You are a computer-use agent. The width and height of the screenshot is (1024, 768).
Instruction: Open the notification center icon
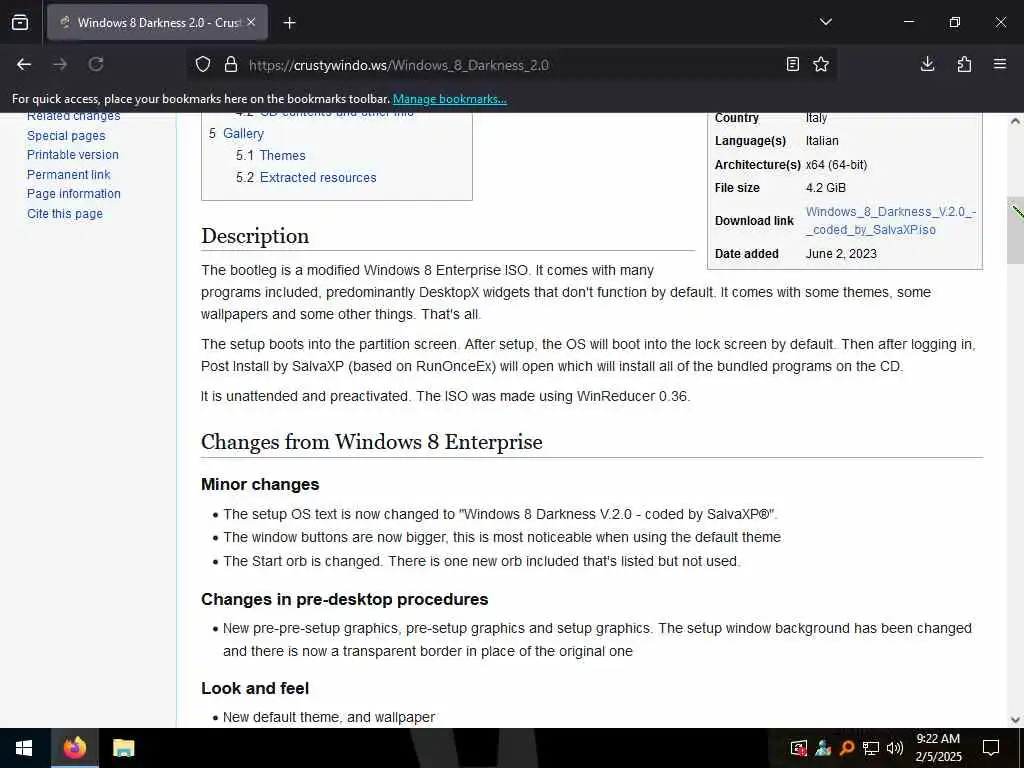pos(991,748)
